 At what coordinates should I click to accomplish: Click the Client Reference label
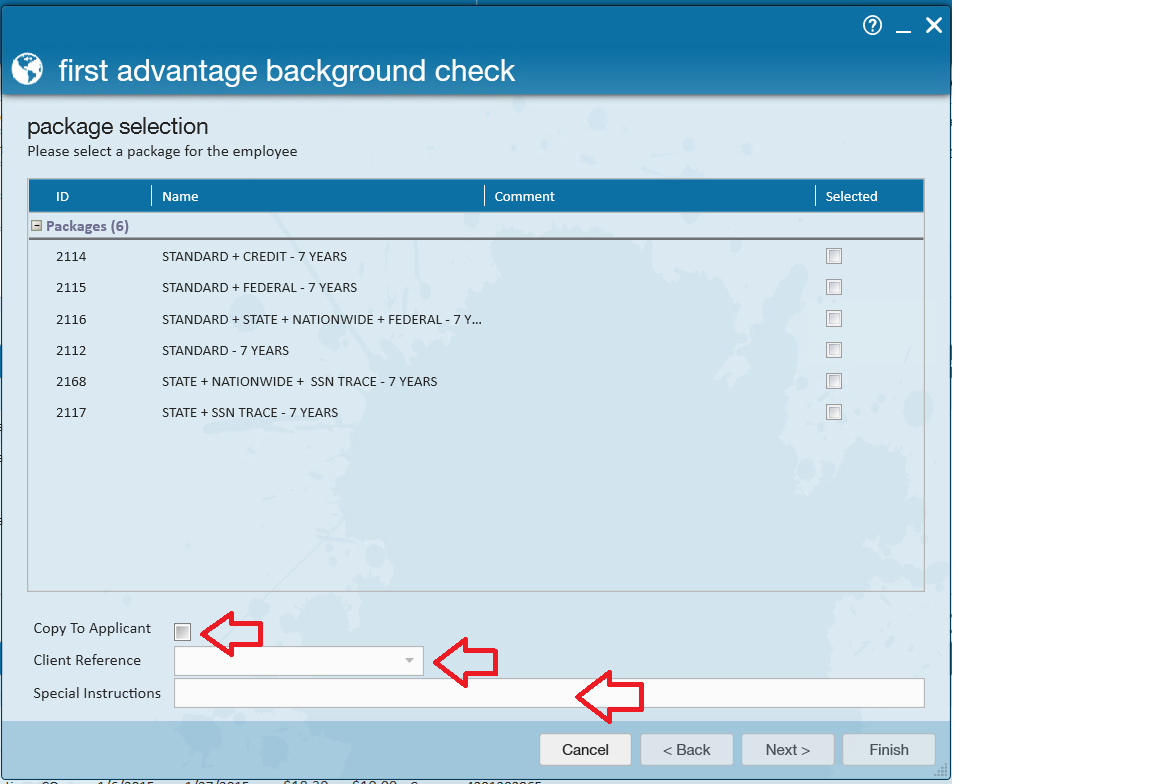click(x=87, y=660)
